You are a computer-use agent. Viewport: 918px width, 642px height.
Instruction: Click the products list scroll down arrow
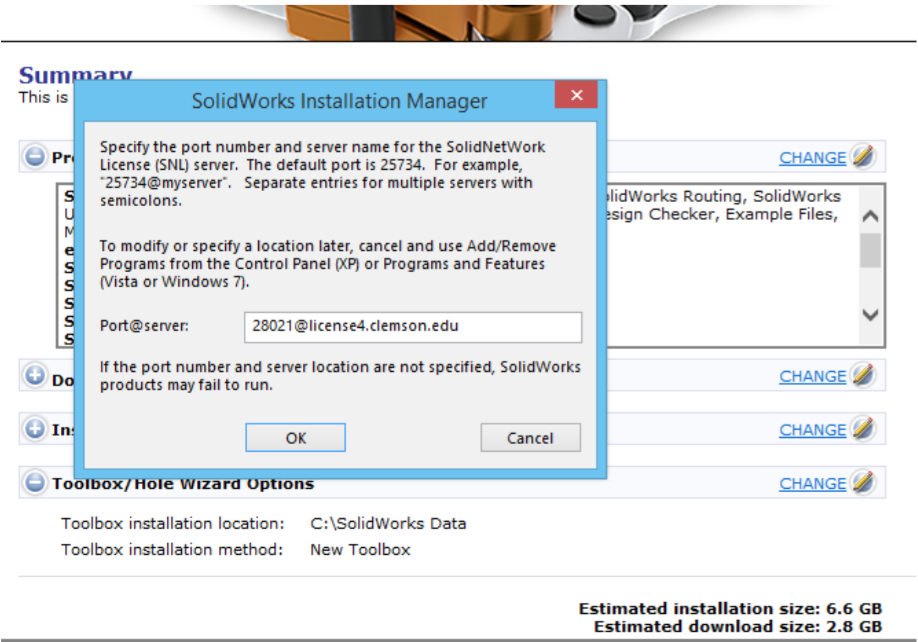click(x=871, y=315)
